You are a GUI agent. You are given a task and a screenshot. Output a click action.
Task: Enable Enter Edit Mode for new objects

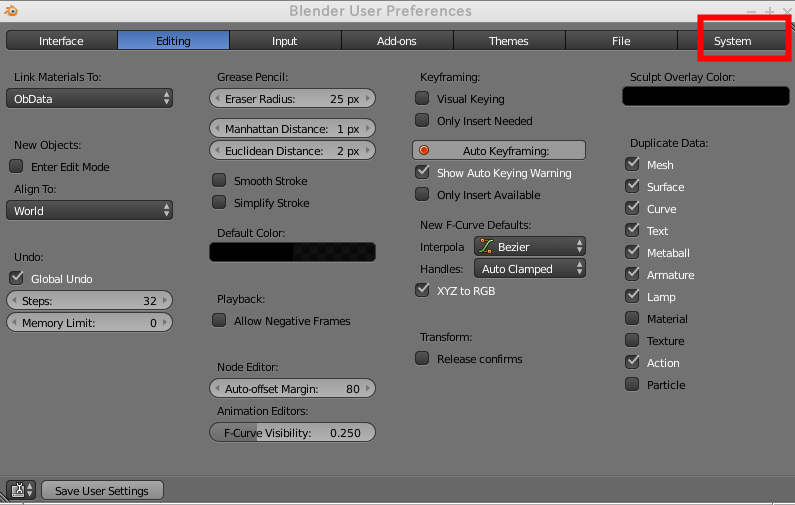pyautogui.click(x=16, y=166)
